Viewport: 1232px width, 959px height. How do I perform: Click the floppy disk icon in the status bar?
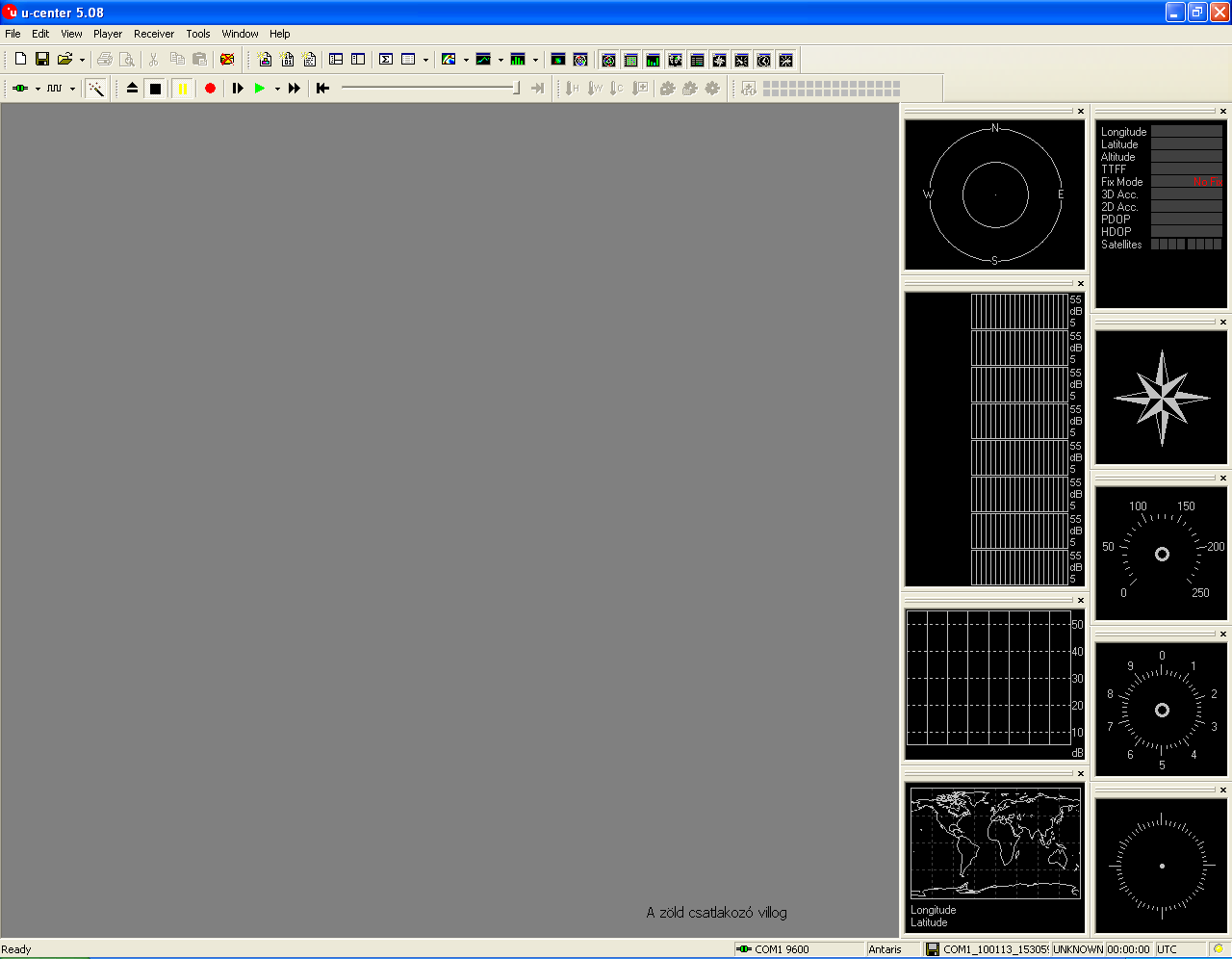tap(933, 949)
